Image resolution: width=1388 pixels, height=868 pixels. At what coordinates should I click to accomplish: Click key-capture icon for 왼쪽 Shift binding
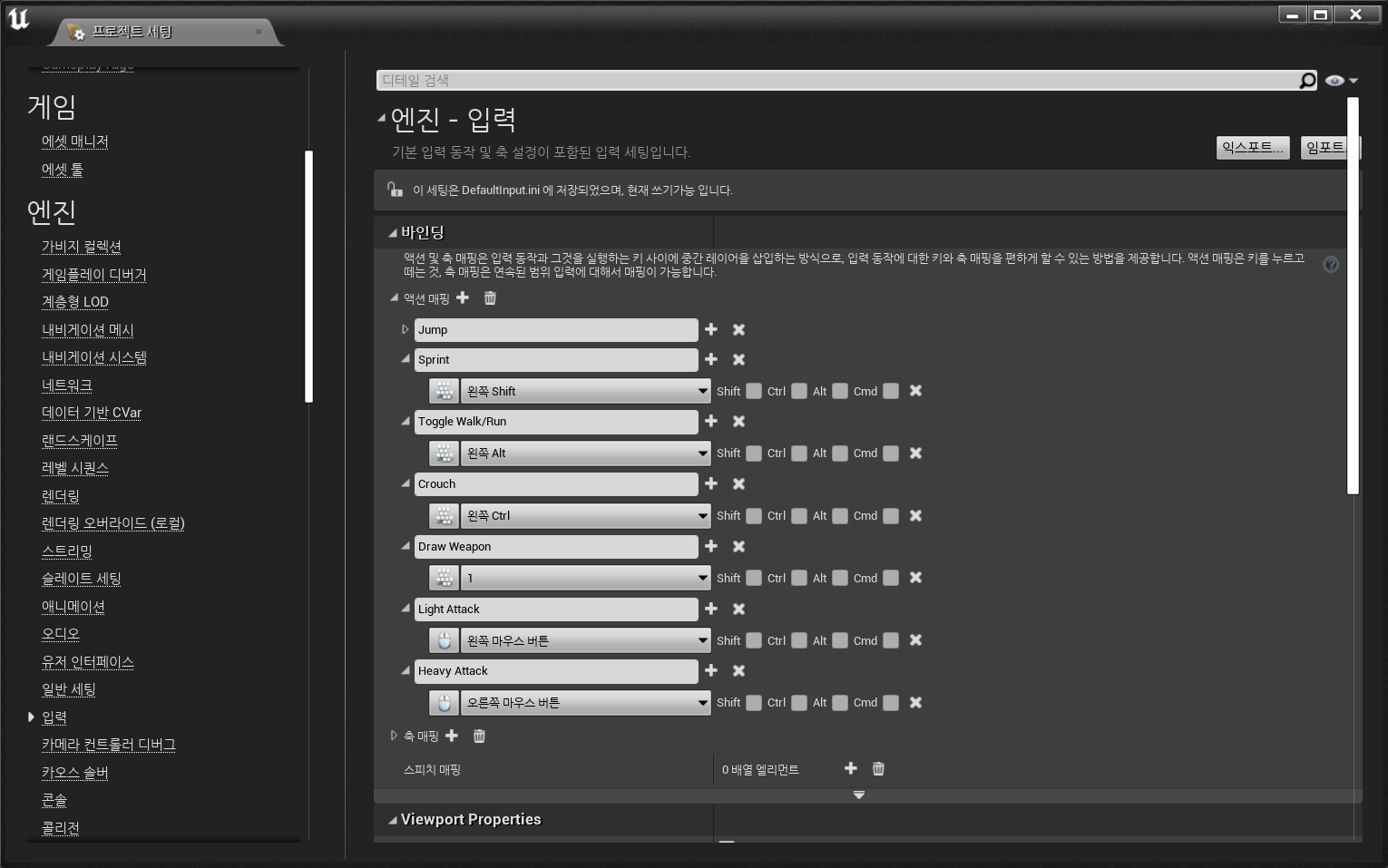(x=444, y=391)
